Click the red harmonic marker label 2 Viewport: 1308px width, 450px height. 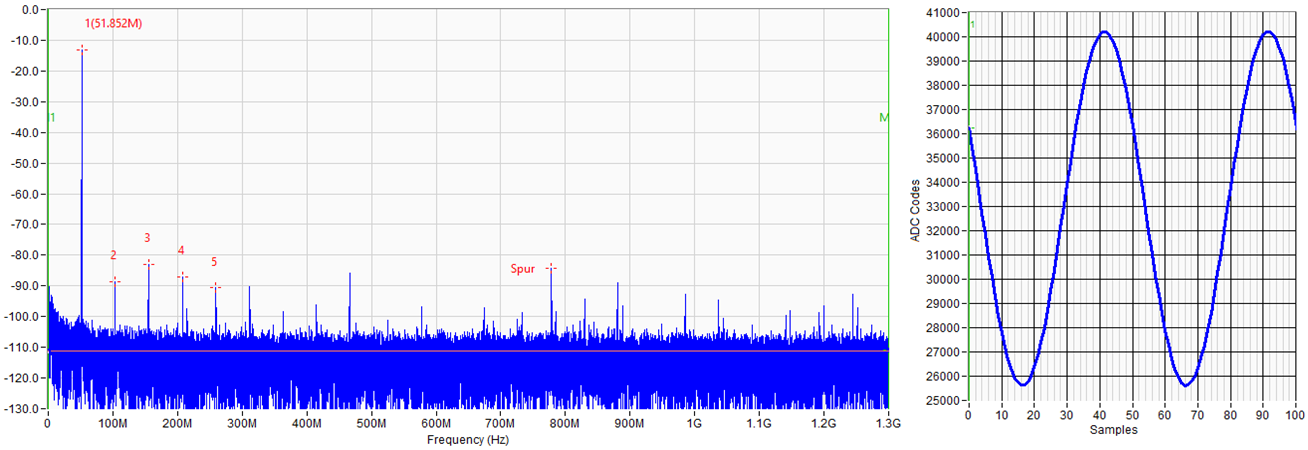coord(114,255)
